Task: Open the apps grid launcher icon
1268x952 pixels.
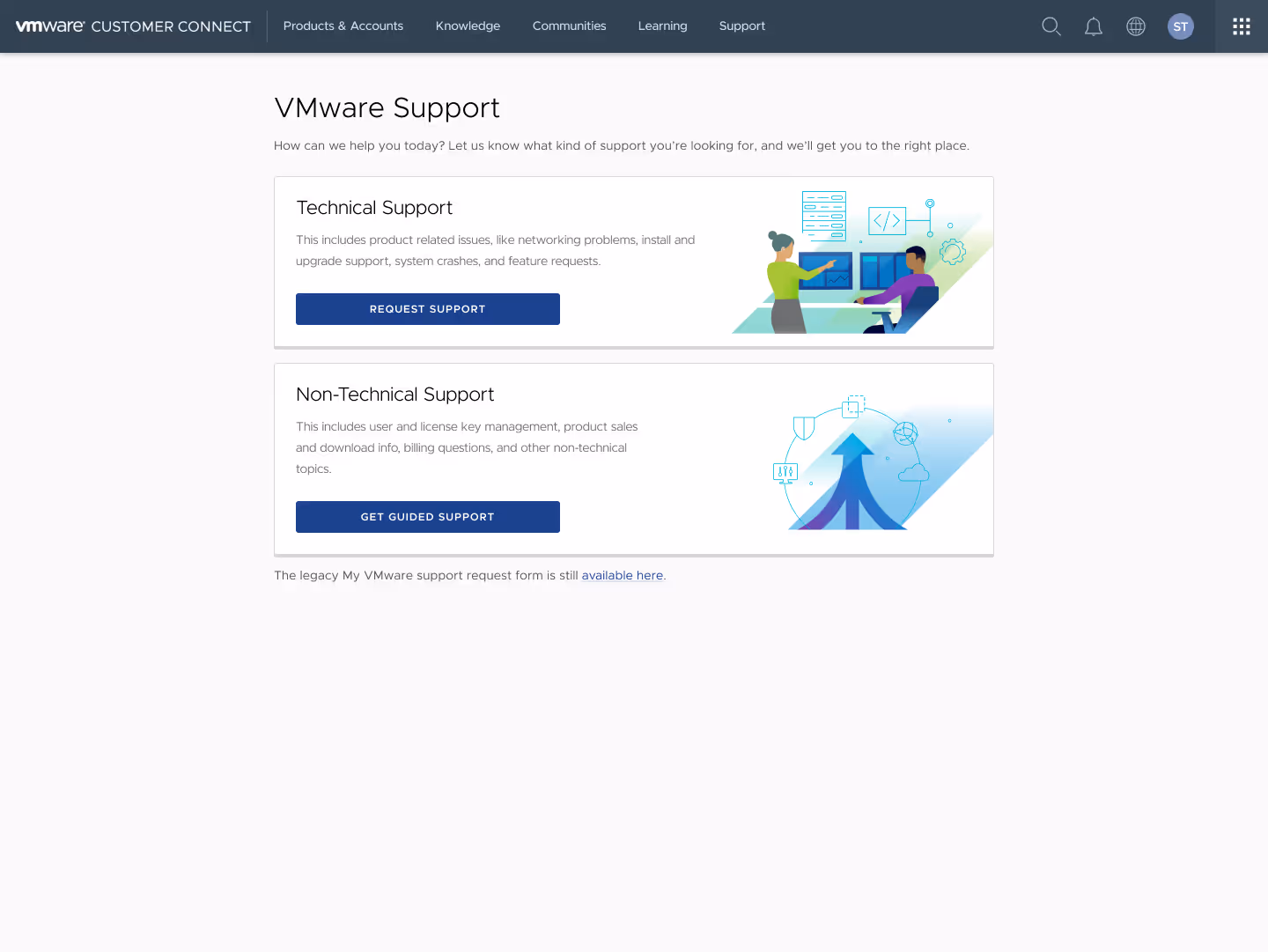Action: click(x=1242, y=26)
